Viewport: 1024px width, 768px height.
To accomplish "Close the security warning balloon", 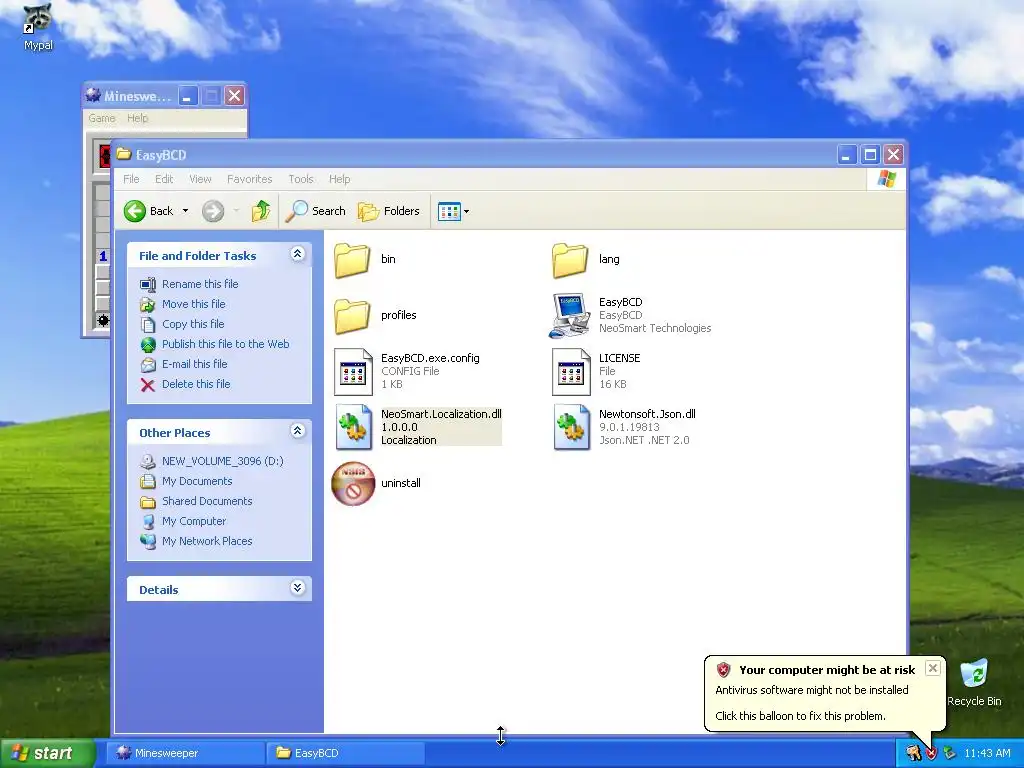I will click(933, 667).
